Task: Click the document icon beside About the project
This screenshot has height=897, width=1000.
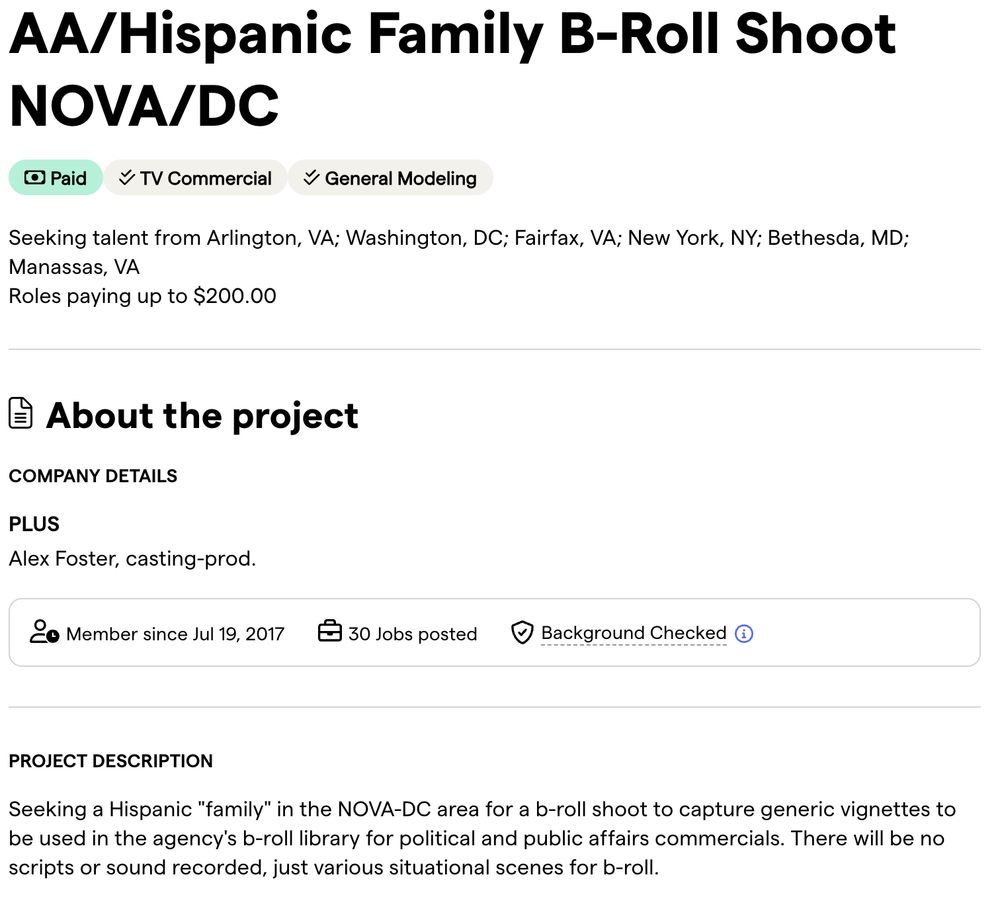Action: coord(20,413)
